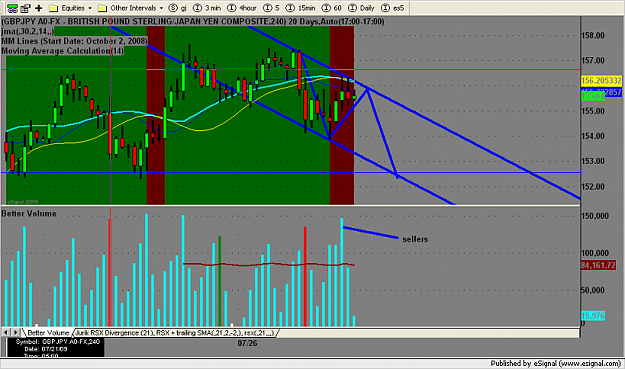
Task: Click the 157.00 price axis label
Action: [593, 61]
